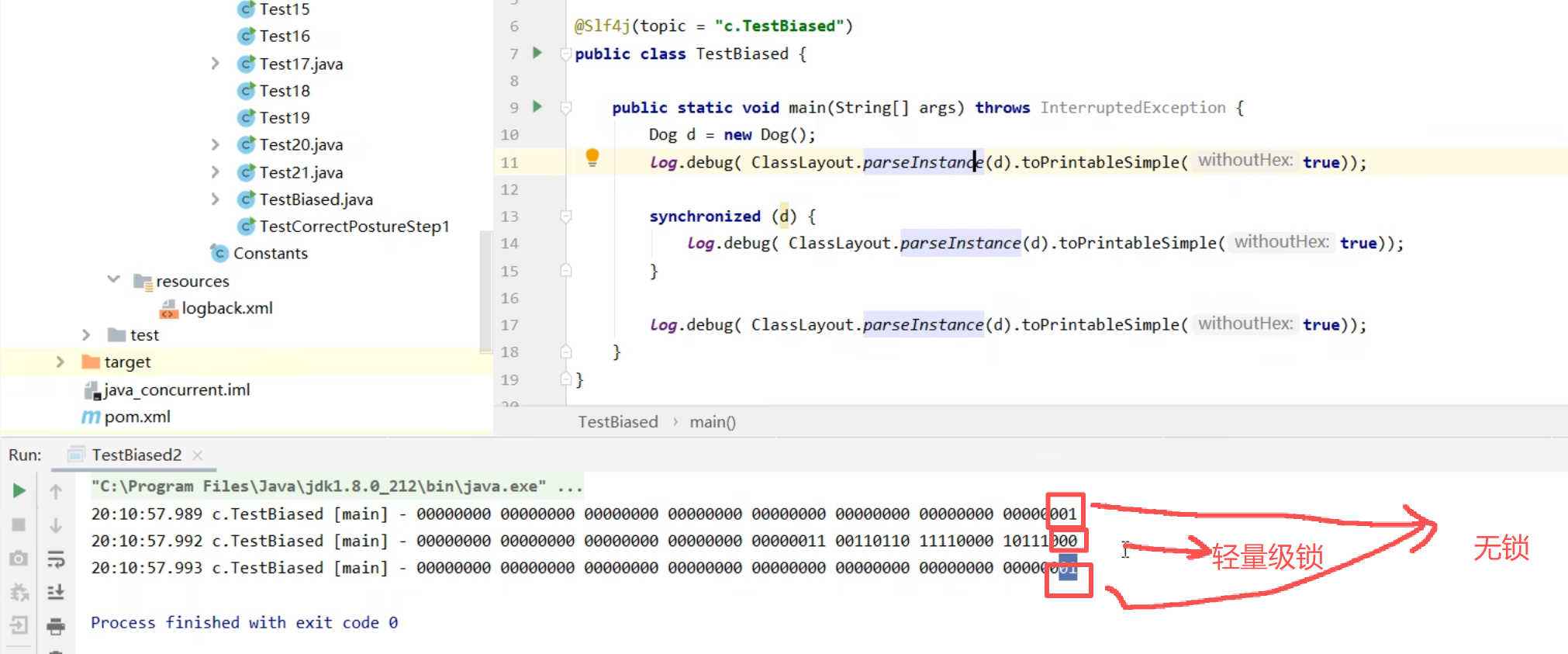Click the fold end marker on line 15
1568x654 pixels.
tap(566, 271)
